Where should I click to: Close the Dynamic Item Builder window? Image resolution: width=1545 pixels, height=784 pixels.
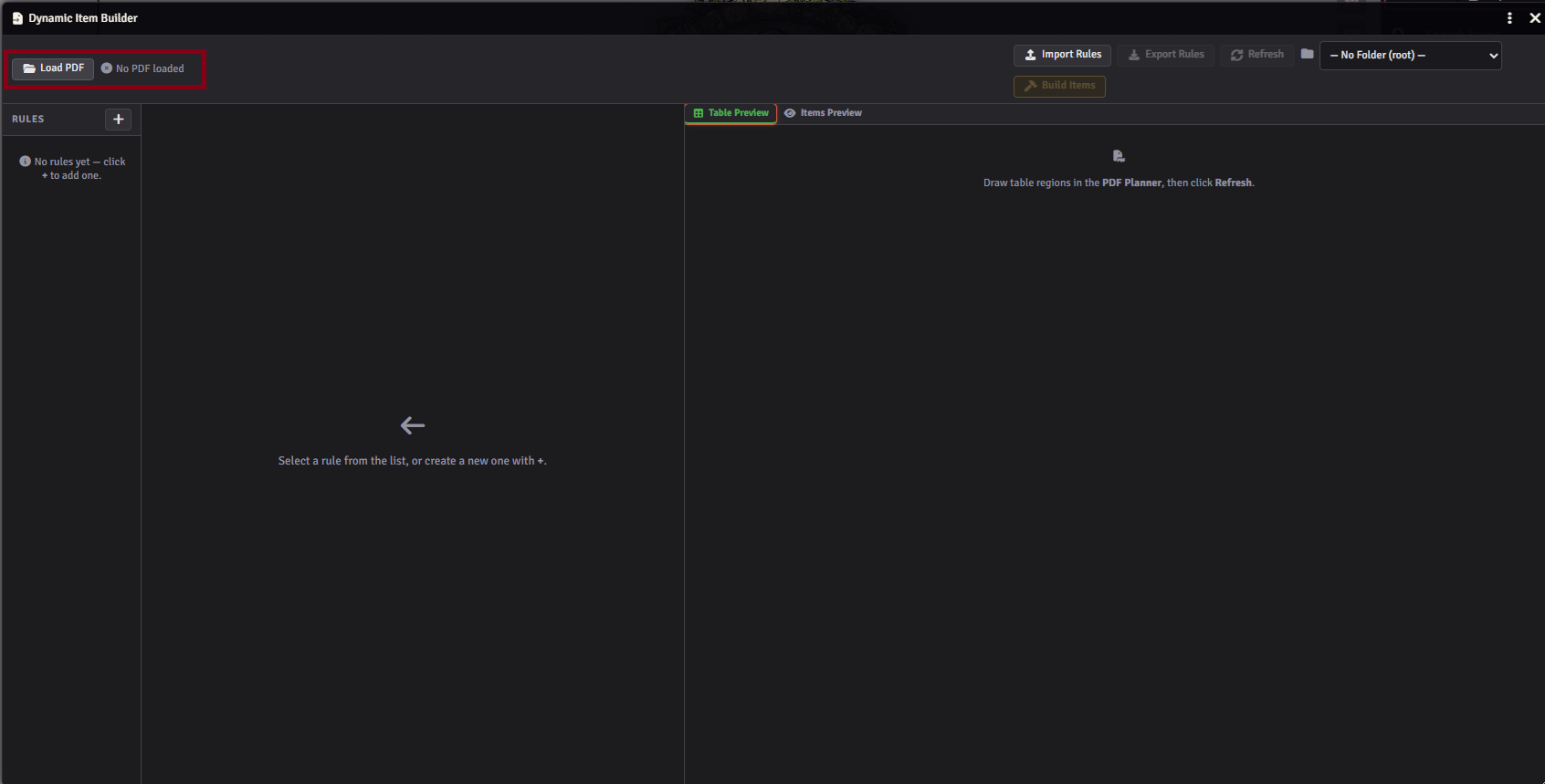point(1535,18)
